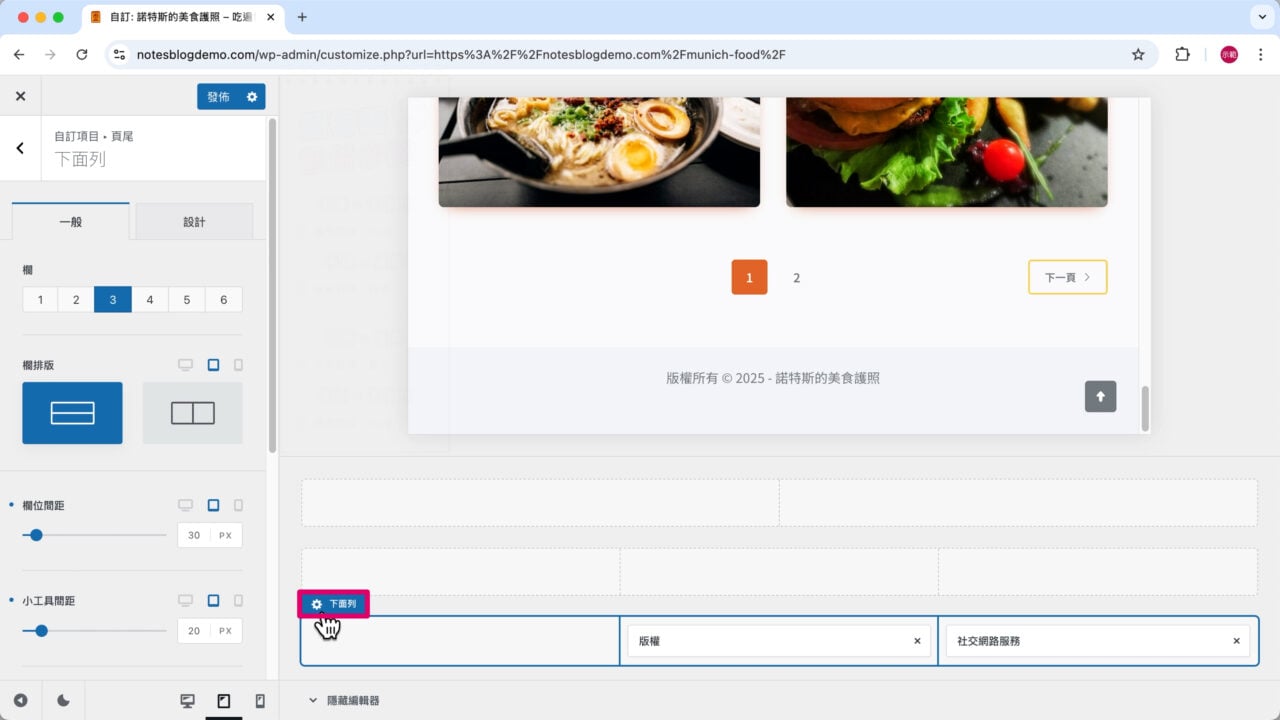Viewport: 1280px width, 720px height.
Task: Click the 發佈 publish button
Action: click(x=218, y=96)
